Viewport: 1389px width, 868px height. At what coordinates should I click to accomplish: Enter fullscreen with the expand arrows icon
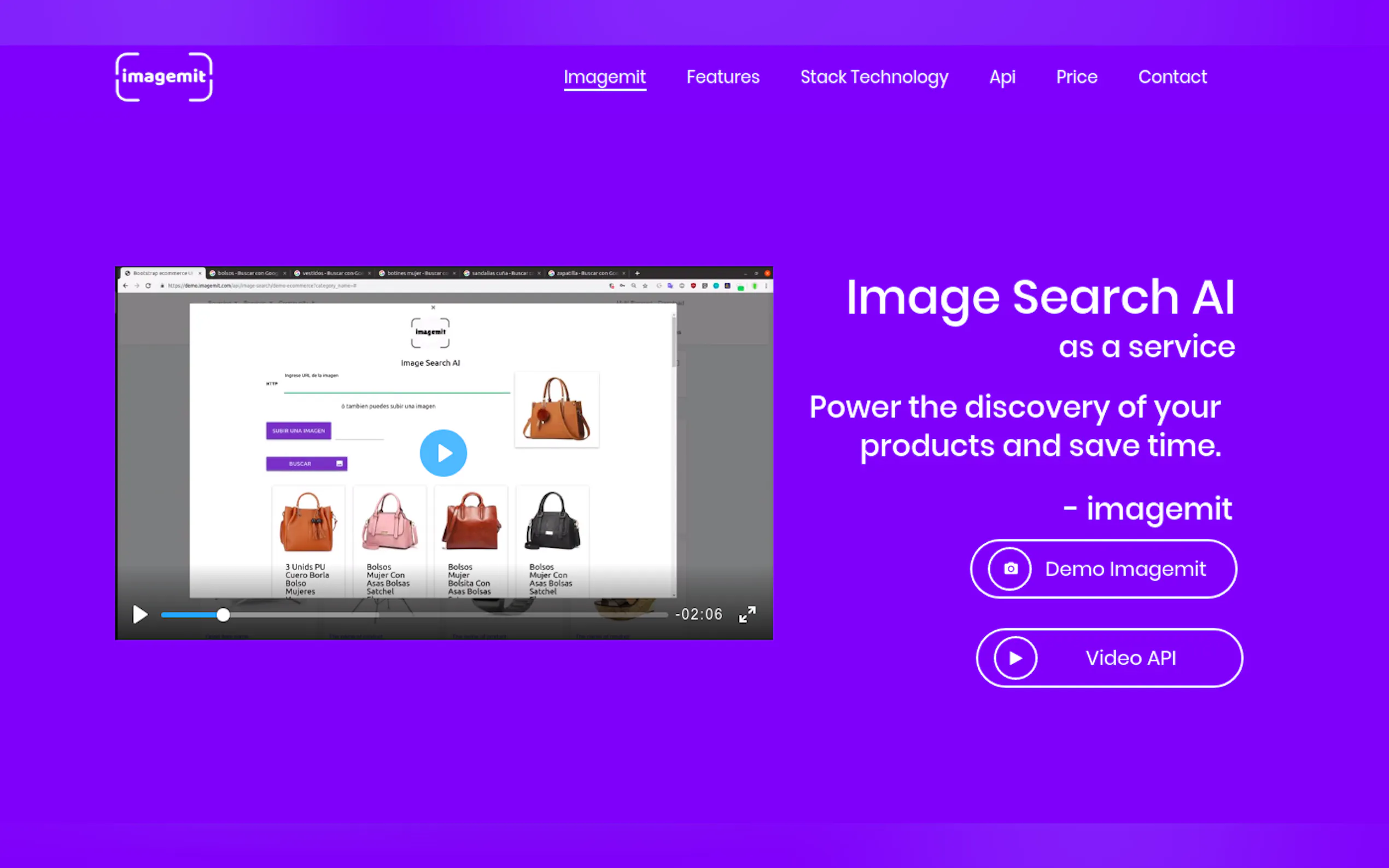click(x=747, y=614)
